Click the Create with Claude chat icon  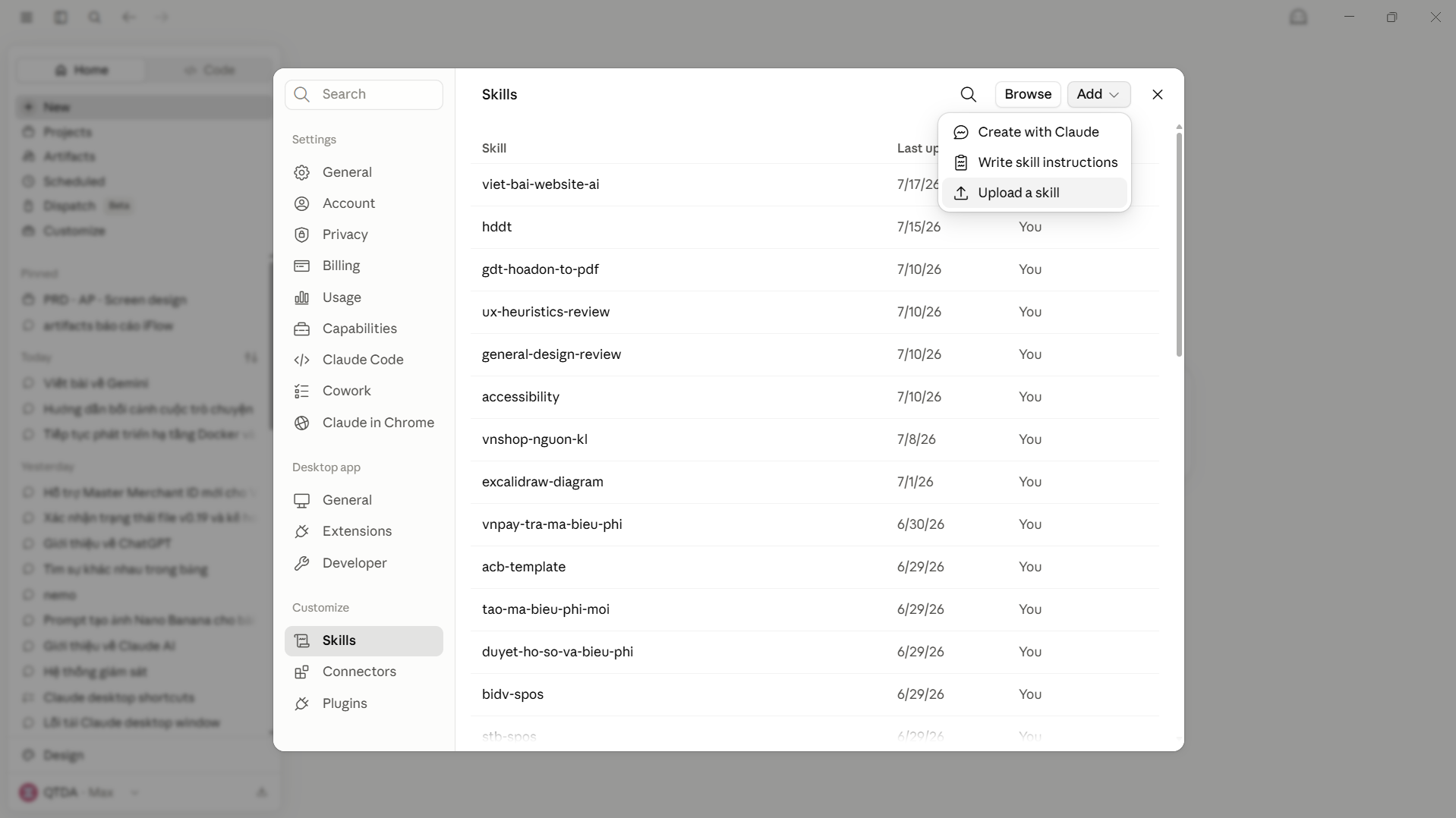tap(961, 132)
